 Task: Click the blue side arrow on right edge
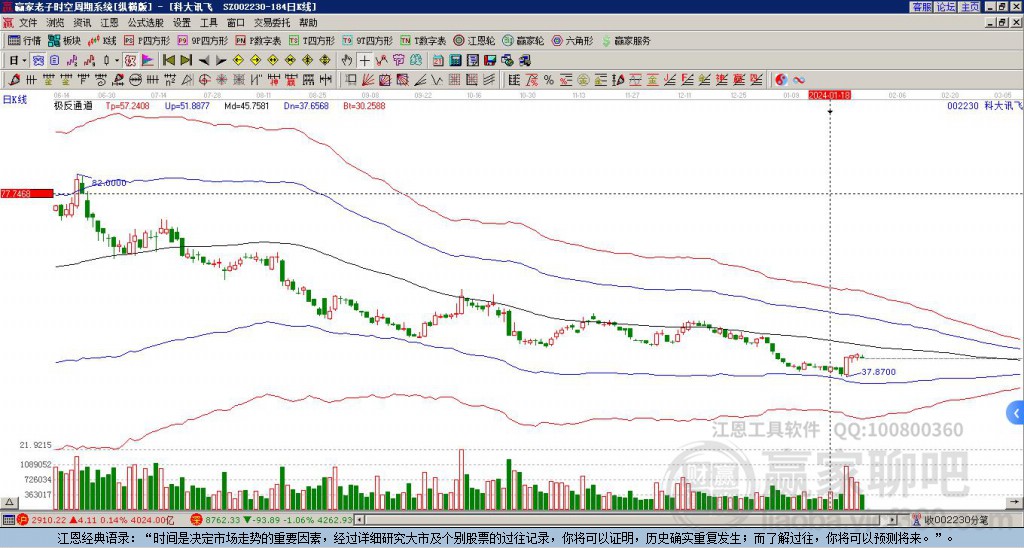1017,412
